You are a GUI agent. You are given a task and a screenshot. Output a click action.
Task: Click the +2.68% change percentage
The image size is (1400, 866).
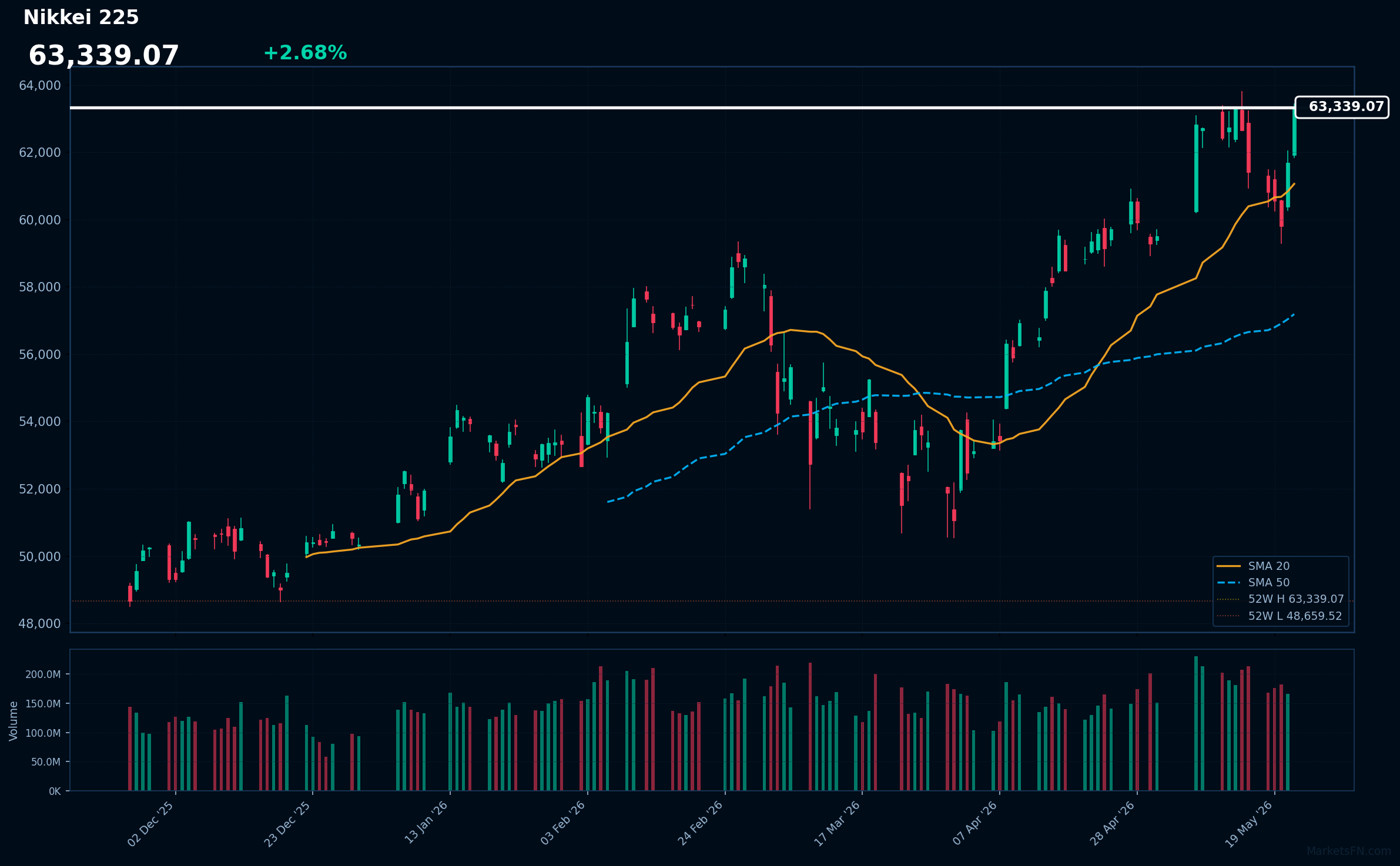point(305,53)
